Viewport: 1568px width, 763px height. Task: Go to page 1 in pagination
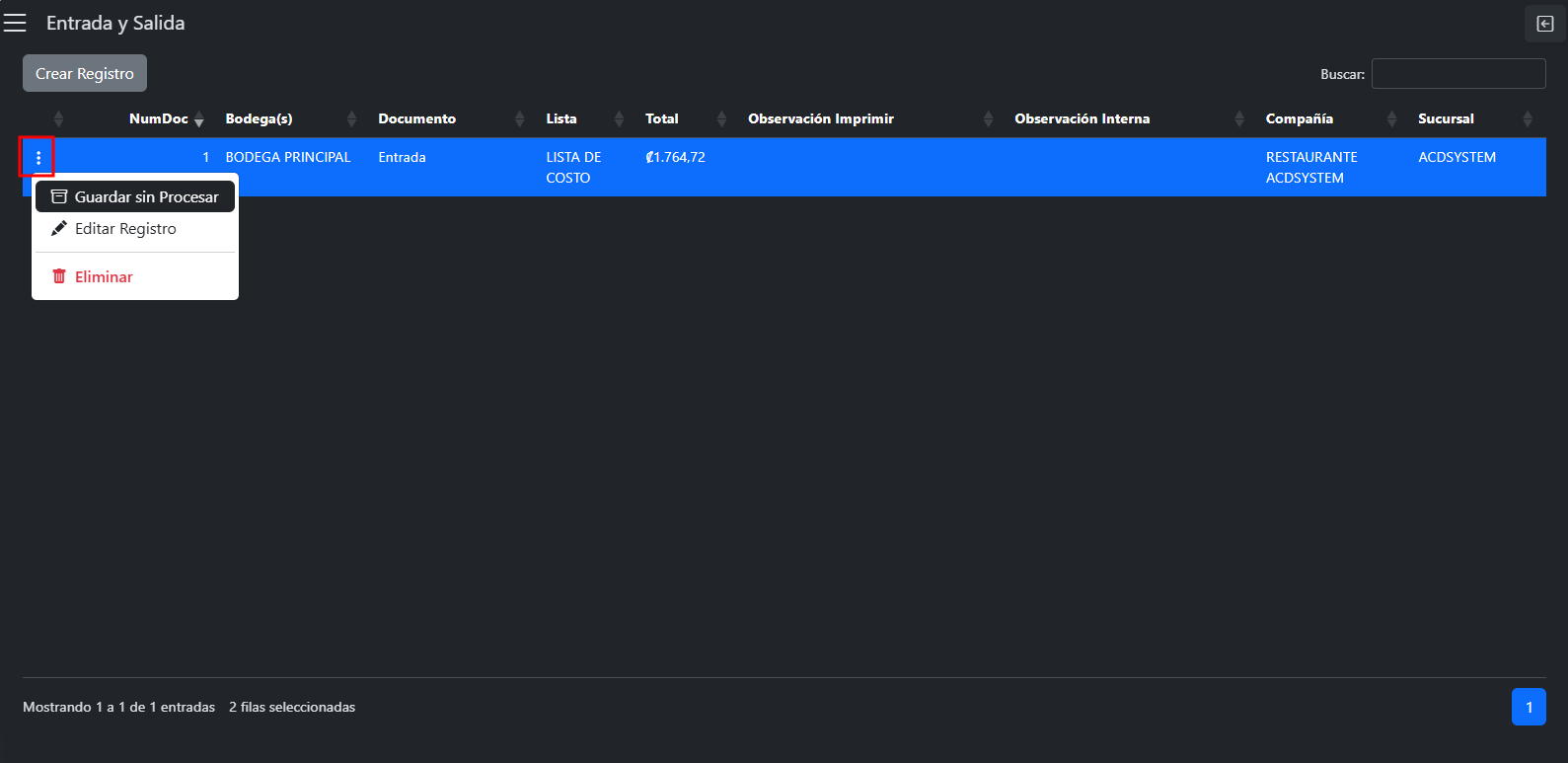click(x=1528, y=707)
